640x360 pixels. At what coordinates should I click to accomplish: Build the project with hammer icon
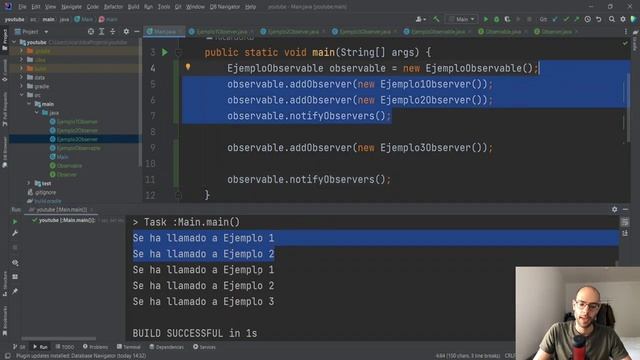[436, 19]
